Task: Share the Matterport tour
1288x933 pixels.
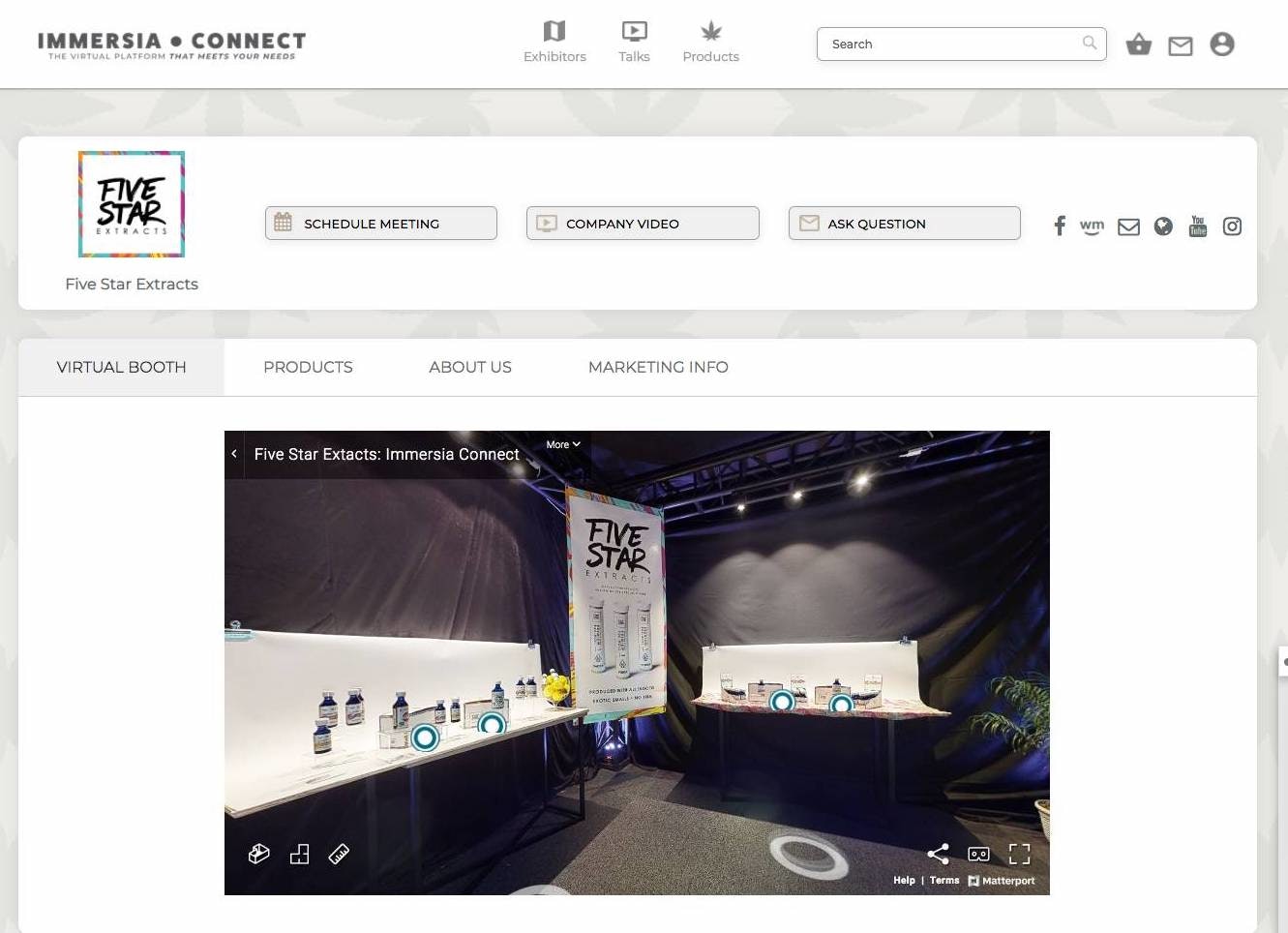Action: (x=938, y=854)
